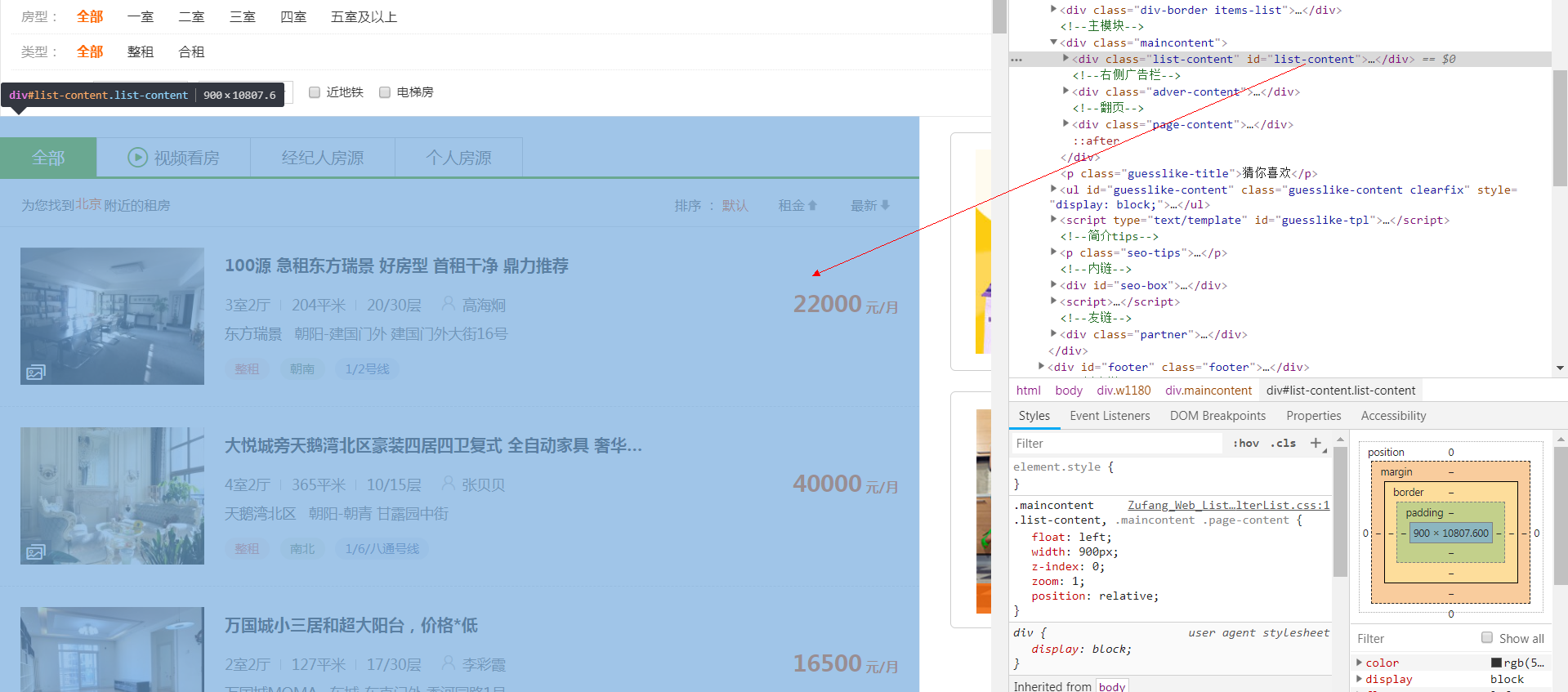Viewport: 1568px width, 692px height.
Task: Click the 最新 sort down arrow
Action: click(x=885, y=205)
